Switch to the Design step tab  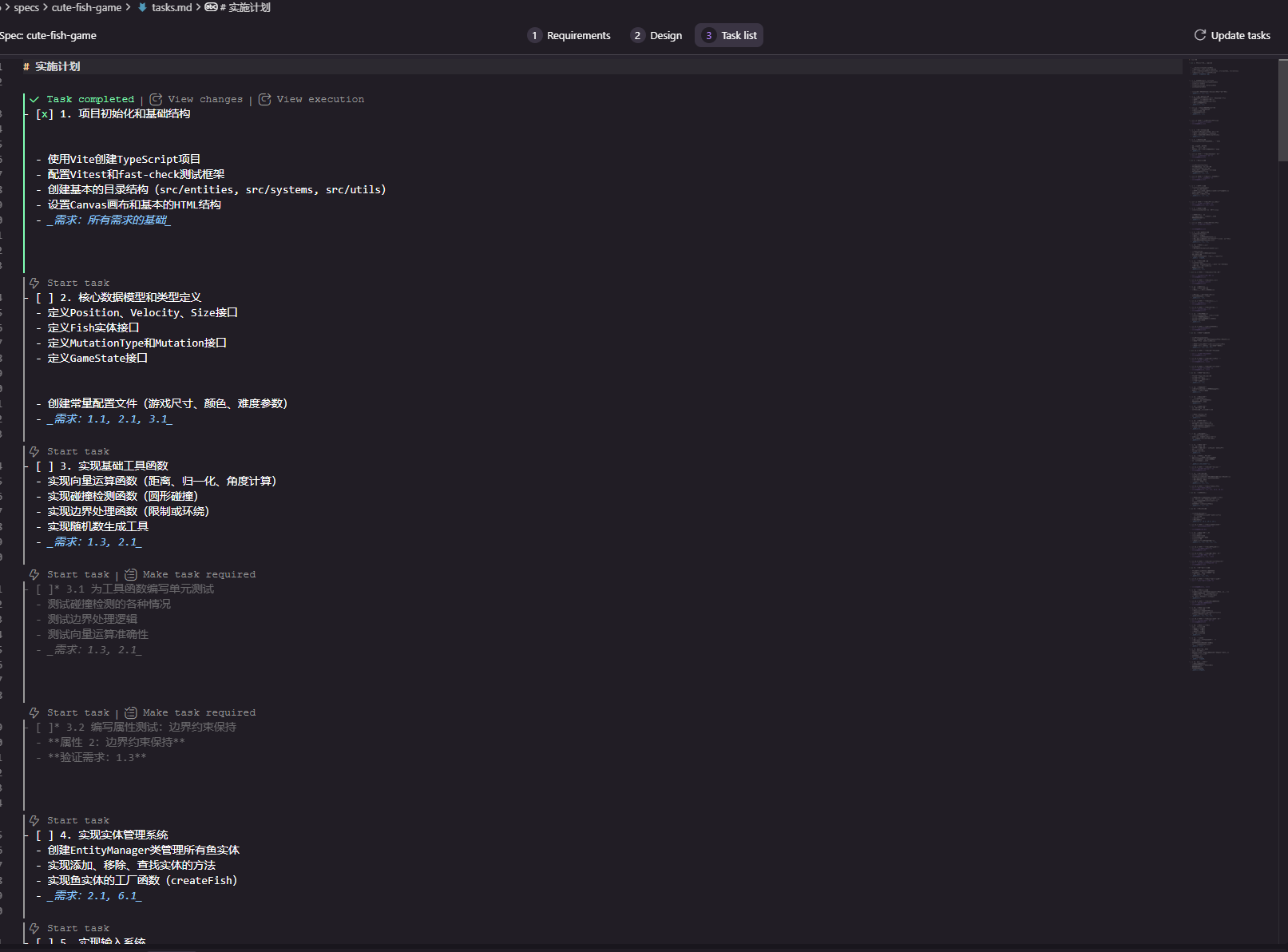pos(656,35)
